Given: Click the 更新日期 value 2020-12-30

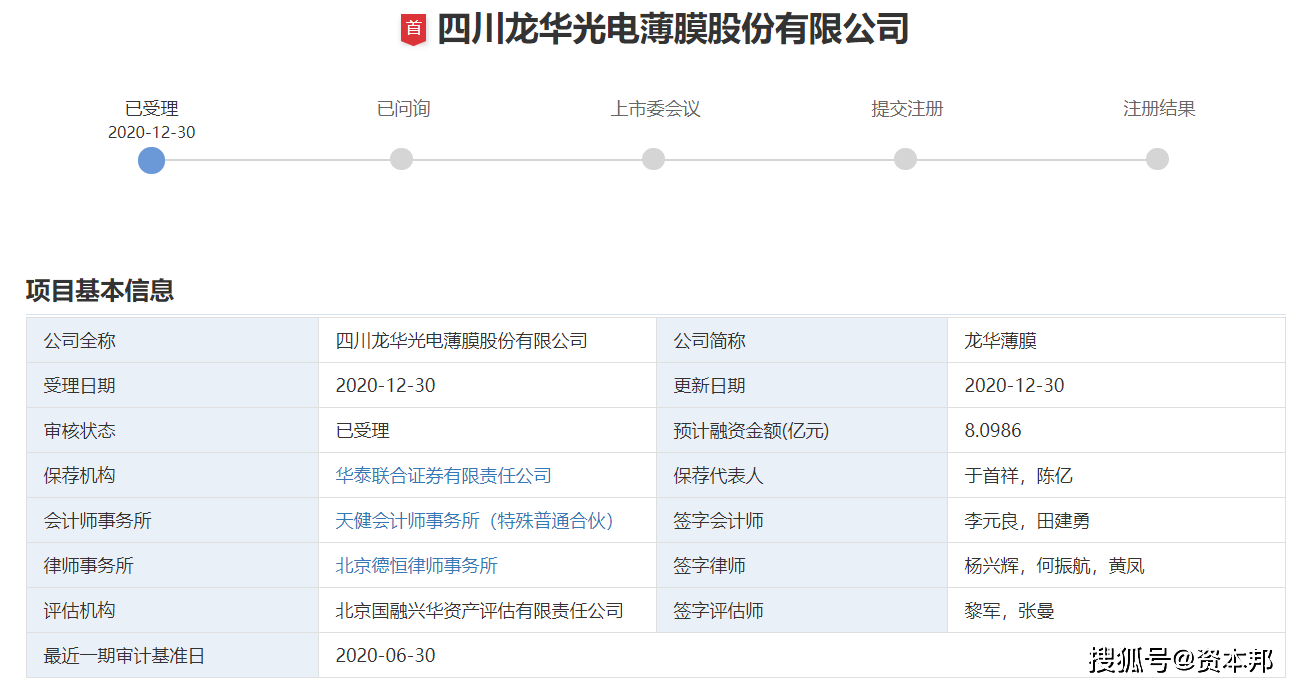Looking at the screenshot, I should [1014, 386].
